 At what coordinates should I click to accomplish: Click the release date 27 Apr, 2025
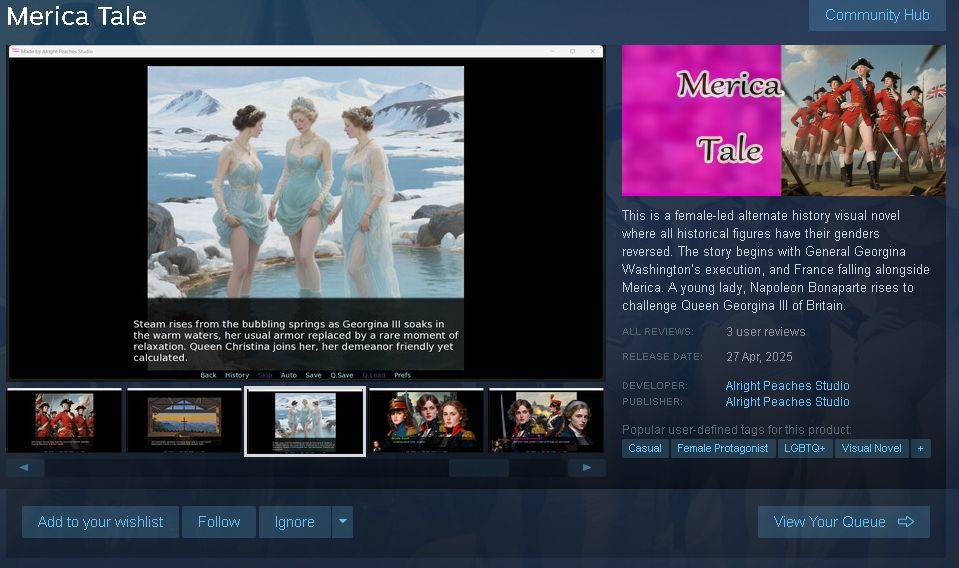759,357
